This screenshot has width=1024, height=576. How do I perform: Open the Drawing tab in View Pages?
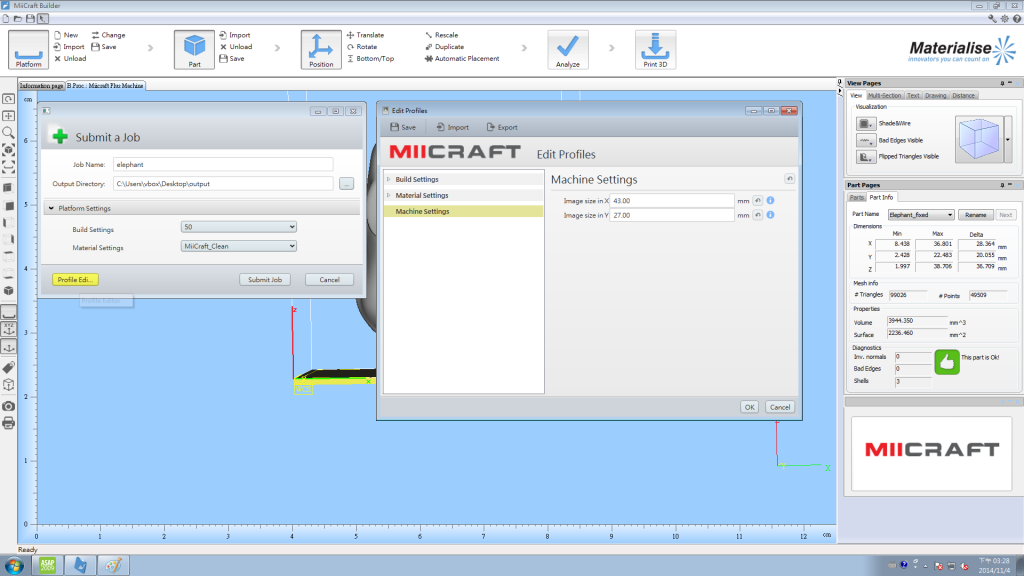coord(935,95)
